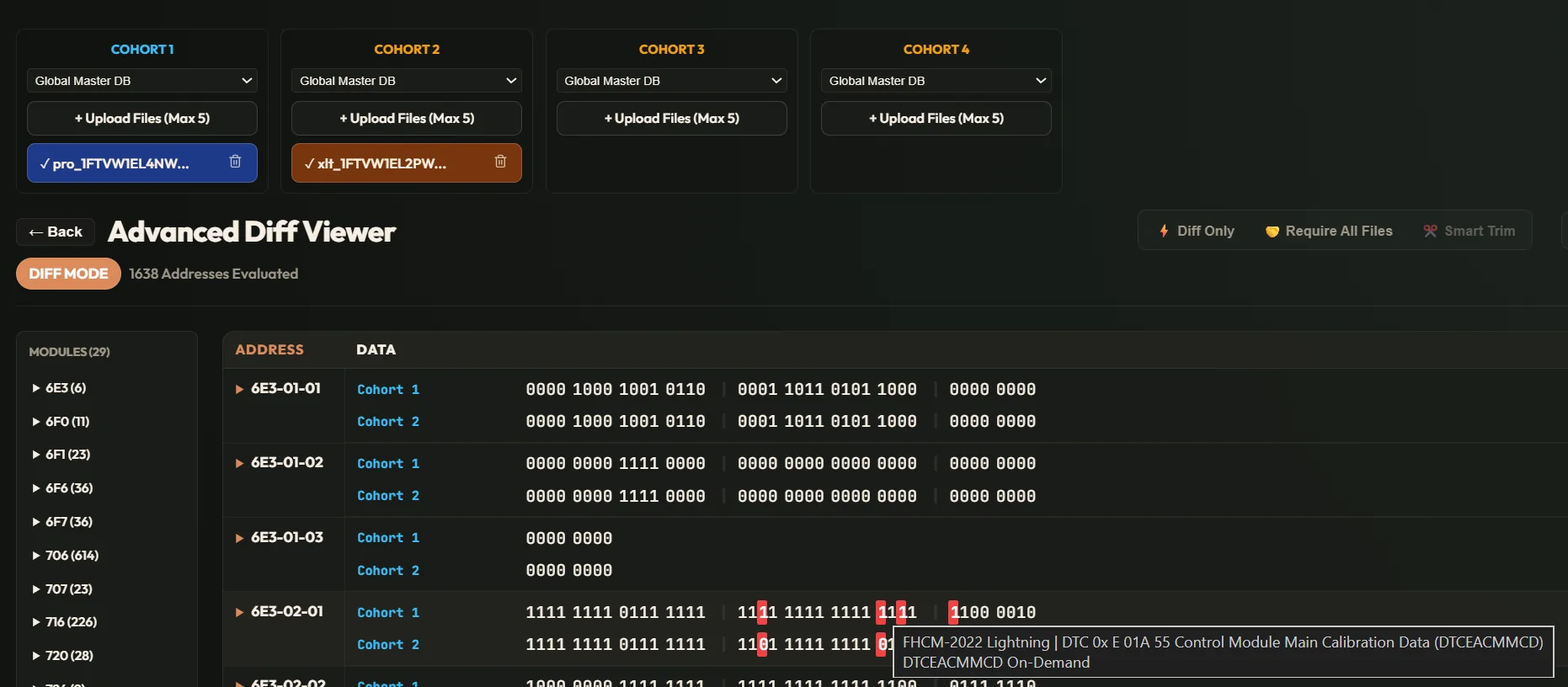Click Cohort 1 label in row 6E3-01-03
The image size is (1568, 687).
coord(388,537)
